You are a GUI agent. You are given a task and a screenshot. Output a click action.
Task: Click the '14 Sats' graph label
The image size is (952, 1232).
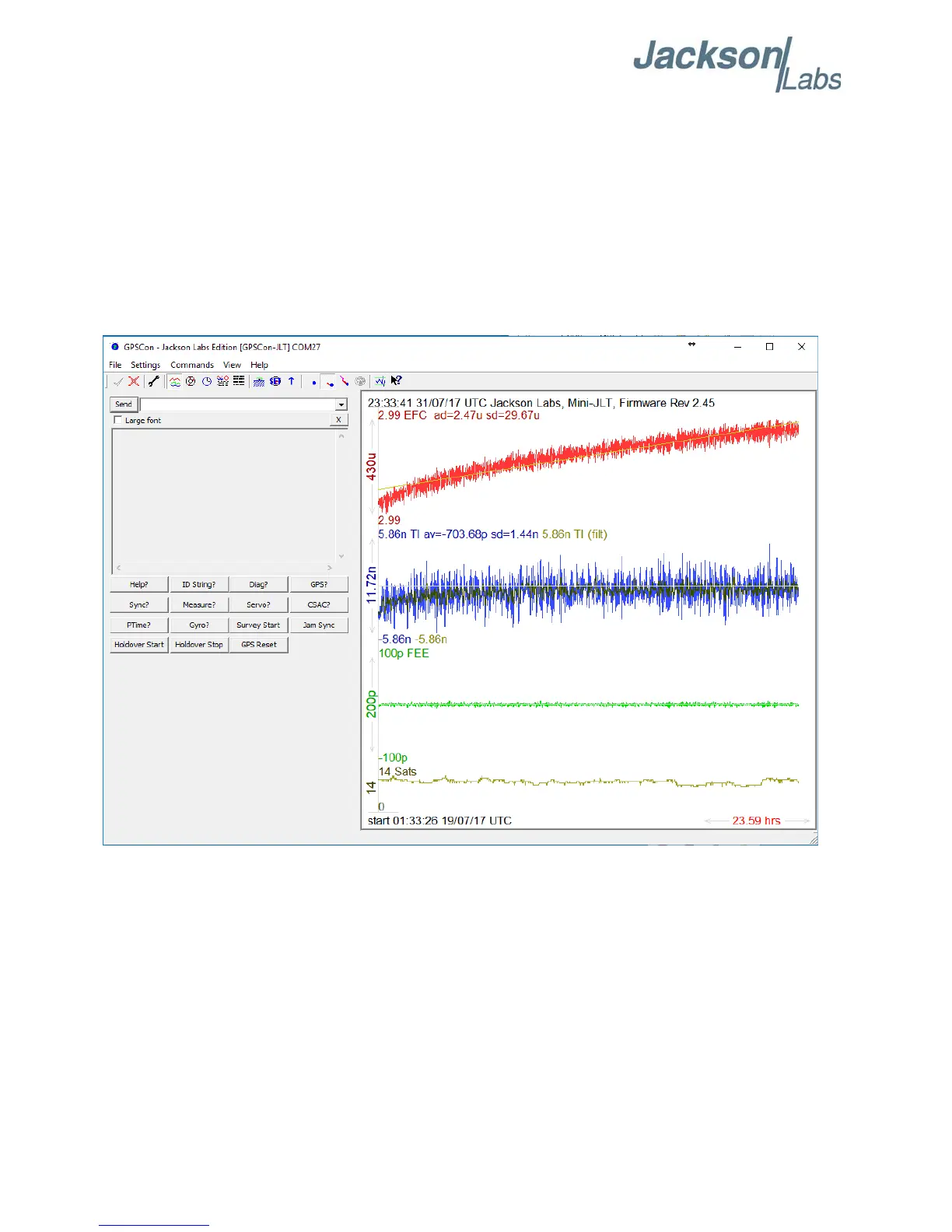point(397,772)
